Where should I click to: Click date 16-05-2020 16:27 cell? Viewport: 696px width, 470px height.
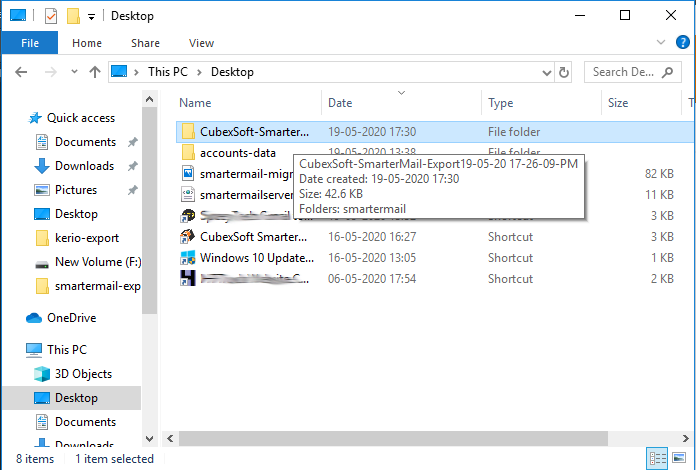tap(372, 237)
